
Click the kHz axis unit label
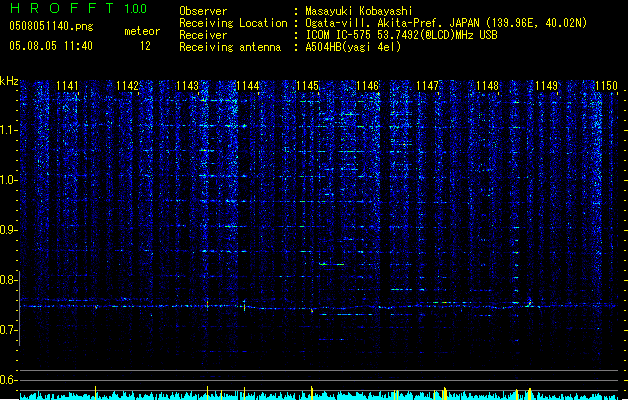[x=9, y=81]
